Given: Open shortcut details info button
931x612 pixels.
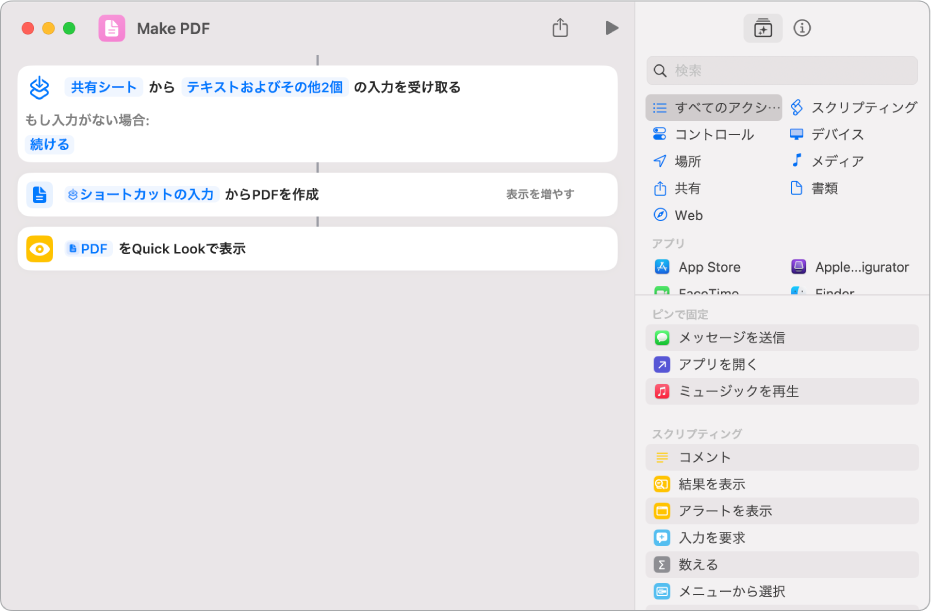Looking at the screenshot, I should (x=802, y=28).
